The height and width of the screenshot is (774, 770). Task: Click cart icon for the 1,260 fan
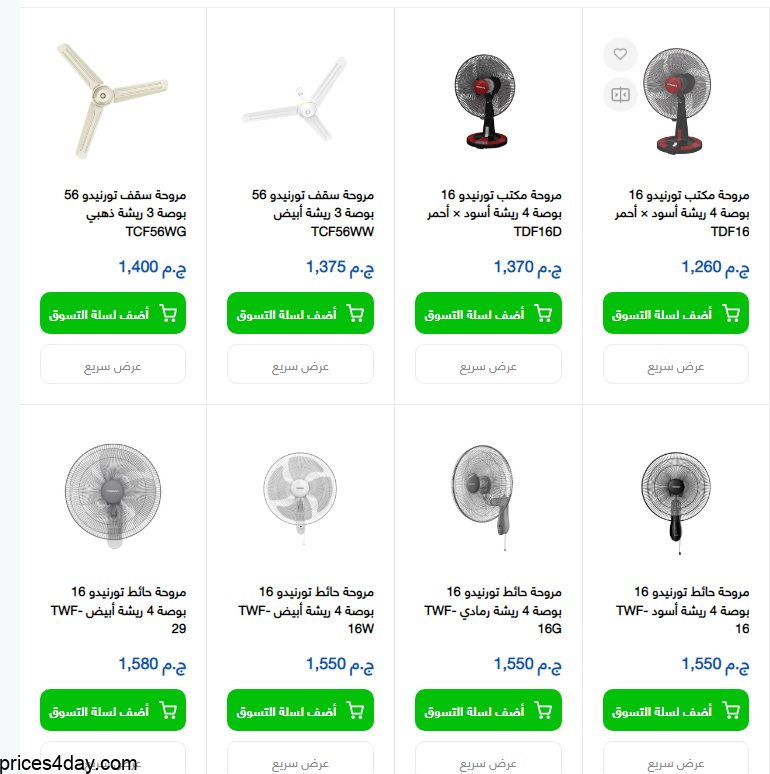coord(731,313)
